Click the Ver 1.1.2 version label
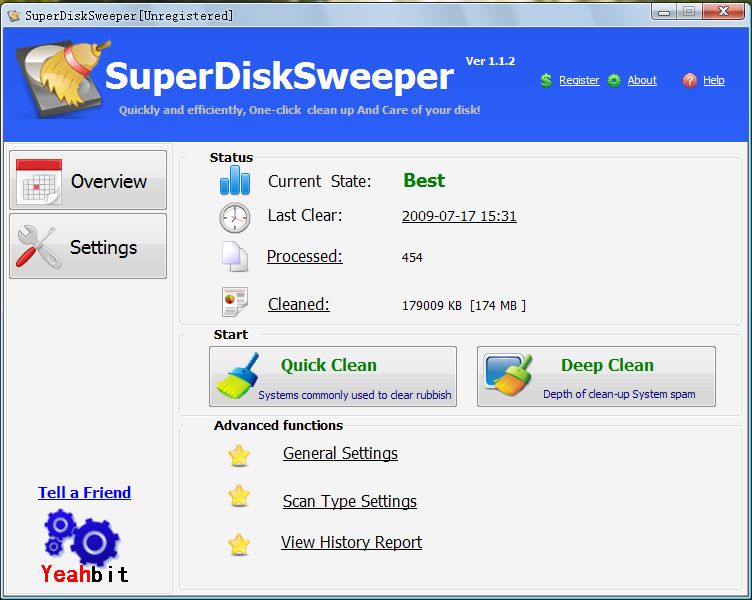 [x=490, y=61]
